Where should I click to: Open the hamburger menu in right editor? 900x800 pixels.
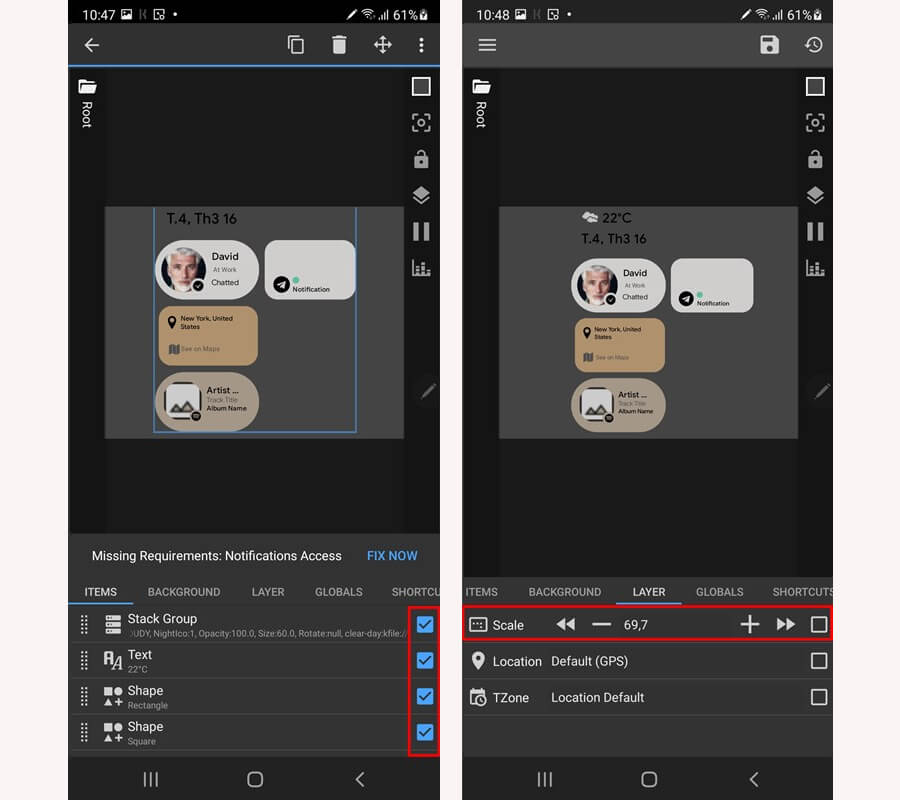point(487,45)
